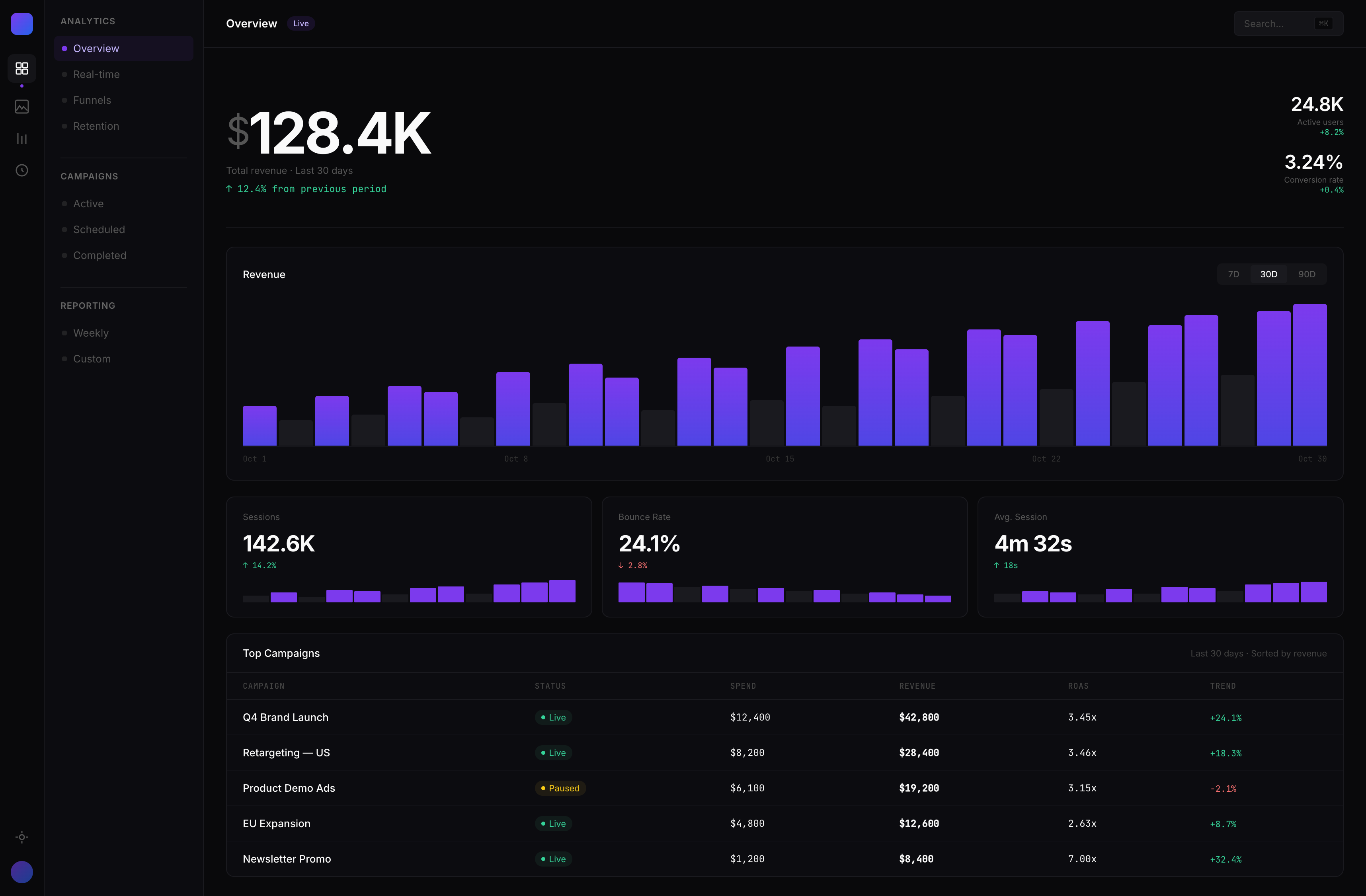Image resolution: width=1366 pixels, height=896 pixels.
Task: Toggle the Live status badge next to Overview
Action: [x=300, y=23]
